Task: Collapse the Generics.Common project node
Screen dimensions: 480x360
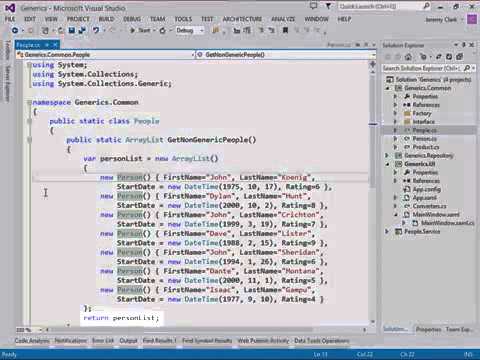Action: (x=388, y=88)
